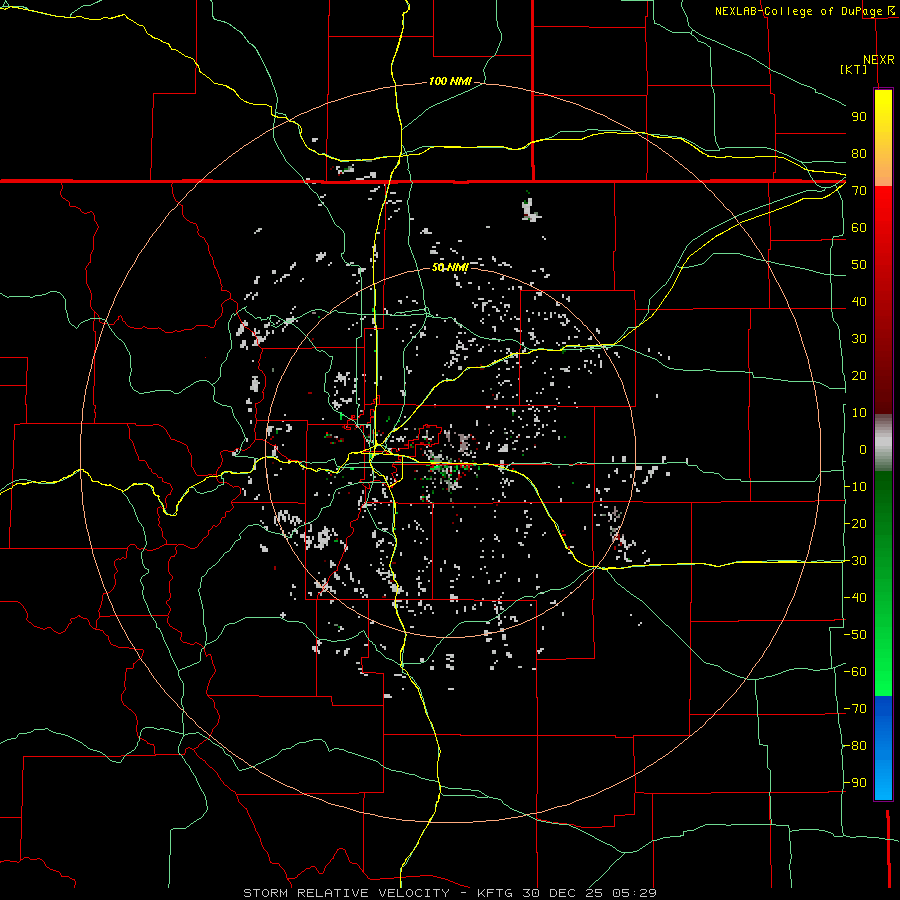Click the 50 NMI range ring label

coord(450,267)
